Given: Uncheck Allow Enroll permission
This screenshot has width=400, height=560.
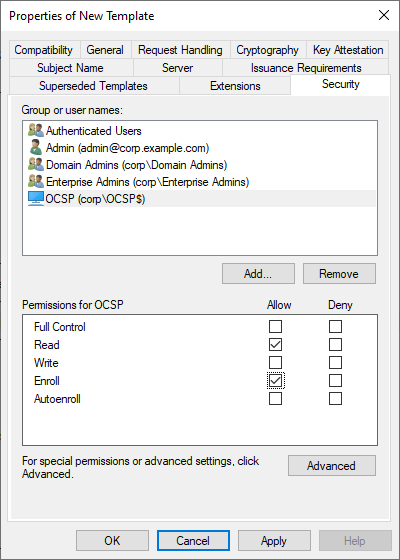Looking at the screenshot, I should tap(275, 381).
